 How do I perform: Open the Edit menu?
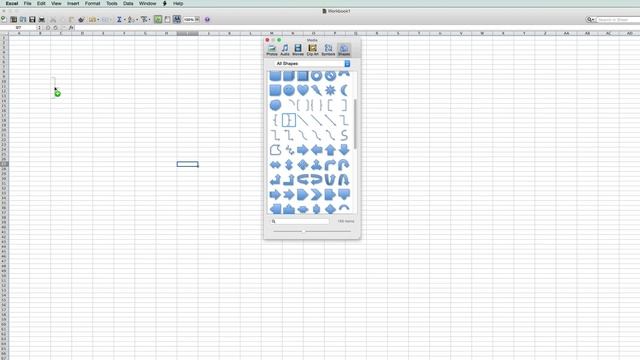click(x=41, y=3)
